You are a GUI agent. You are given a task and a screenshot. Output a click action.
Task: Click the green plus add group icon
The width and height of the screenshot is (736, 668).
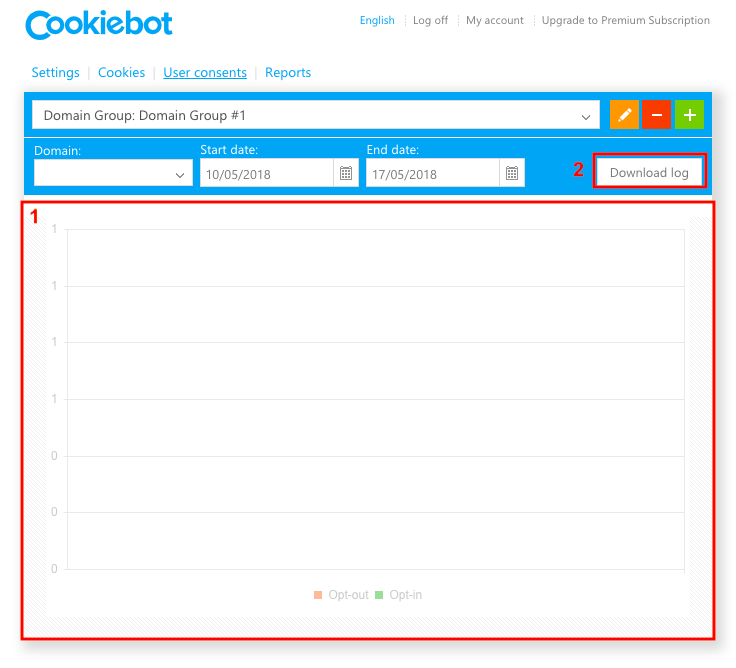tap(690, 115)
